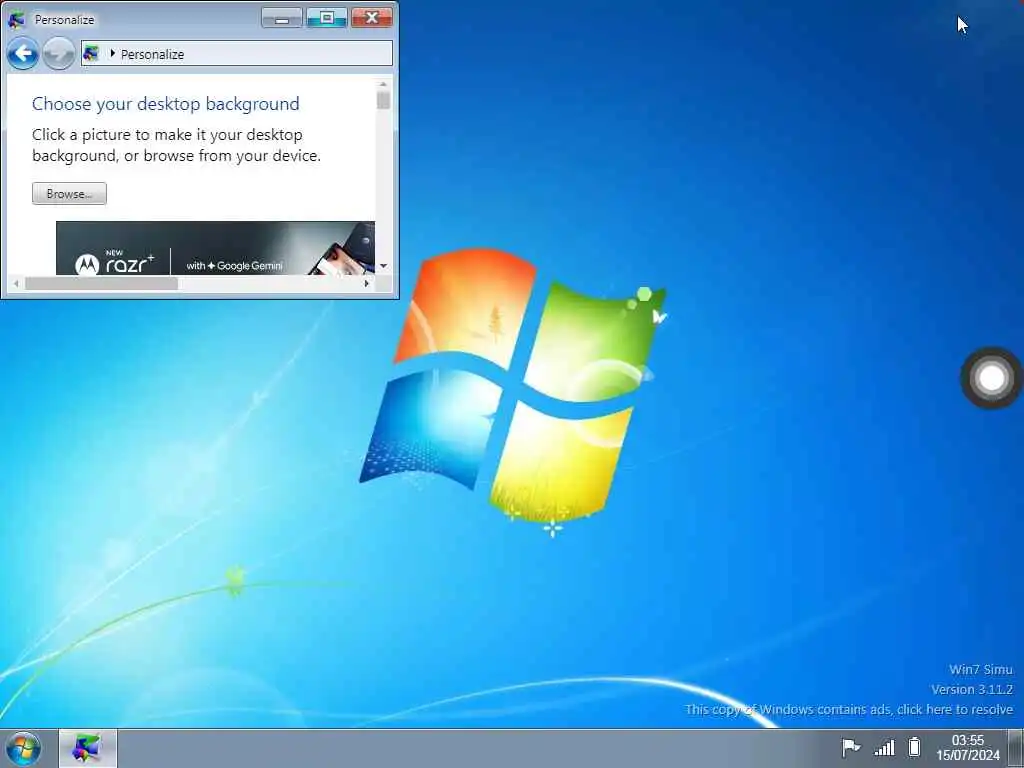Viewport: 1024px width, 768px height.
Task: Click the Personalize icon in the title bar
Action: pyautogui.click(x=16, y=20)
